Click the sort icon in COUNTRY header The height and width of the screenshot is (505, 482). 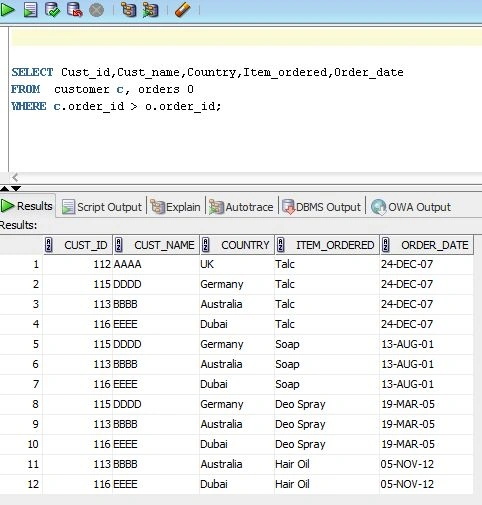pyautogui.click(x=206, y=245)
